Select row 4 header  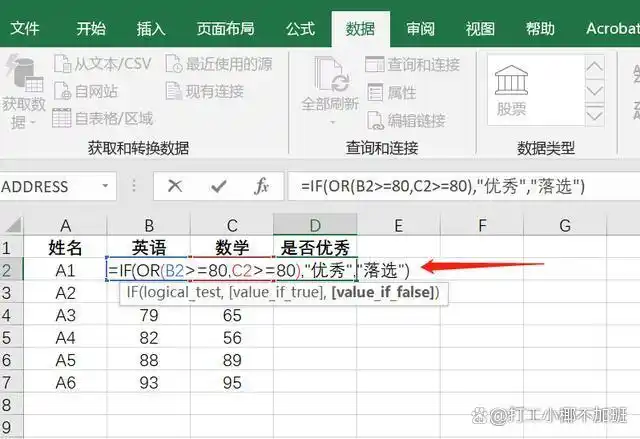click(x=11, y=315)
